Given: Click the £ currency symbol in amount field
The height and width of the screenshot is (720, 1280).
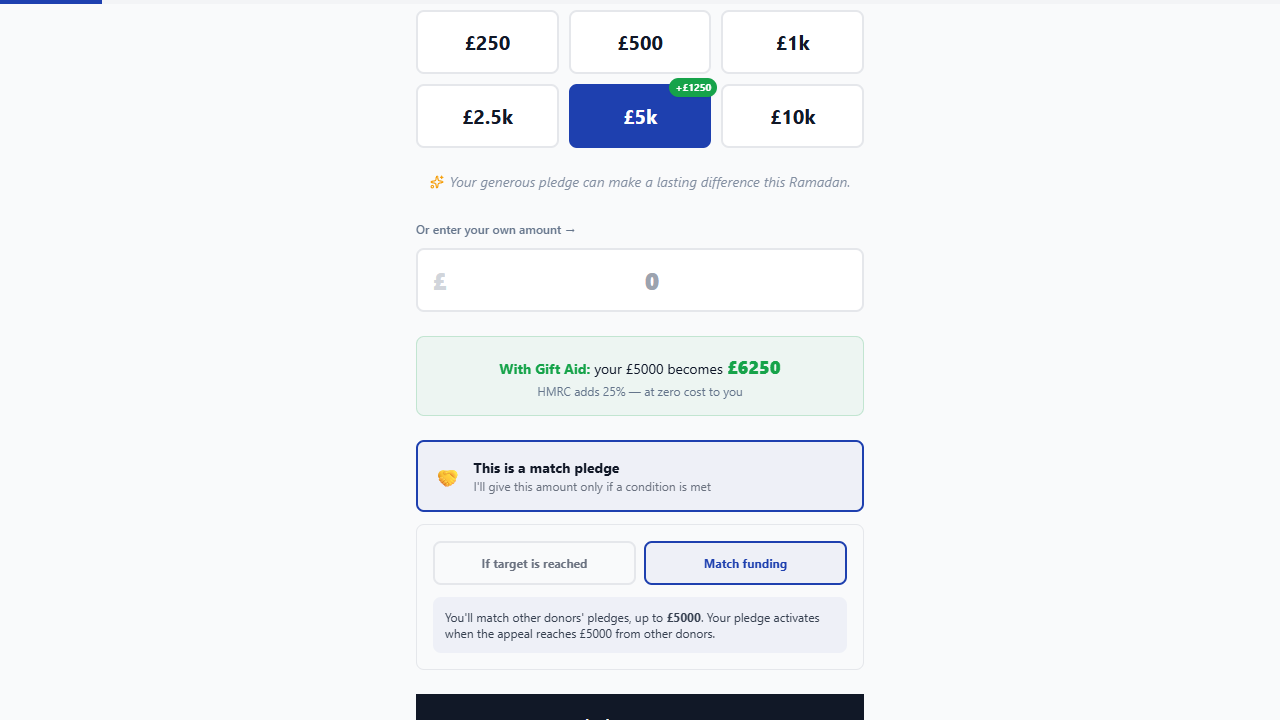Looking at the screenshot, I should tap(440, 282).
